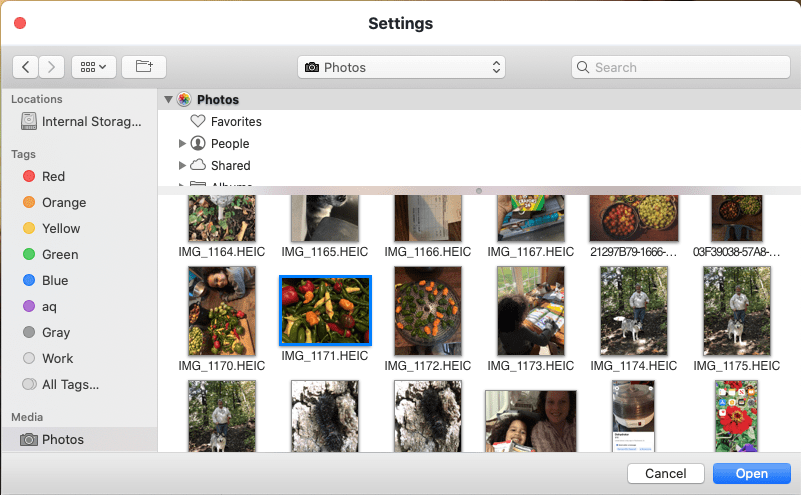Select the Shared cloud item
The height and width of the screenshot is (495, 801).
point(230,166)
